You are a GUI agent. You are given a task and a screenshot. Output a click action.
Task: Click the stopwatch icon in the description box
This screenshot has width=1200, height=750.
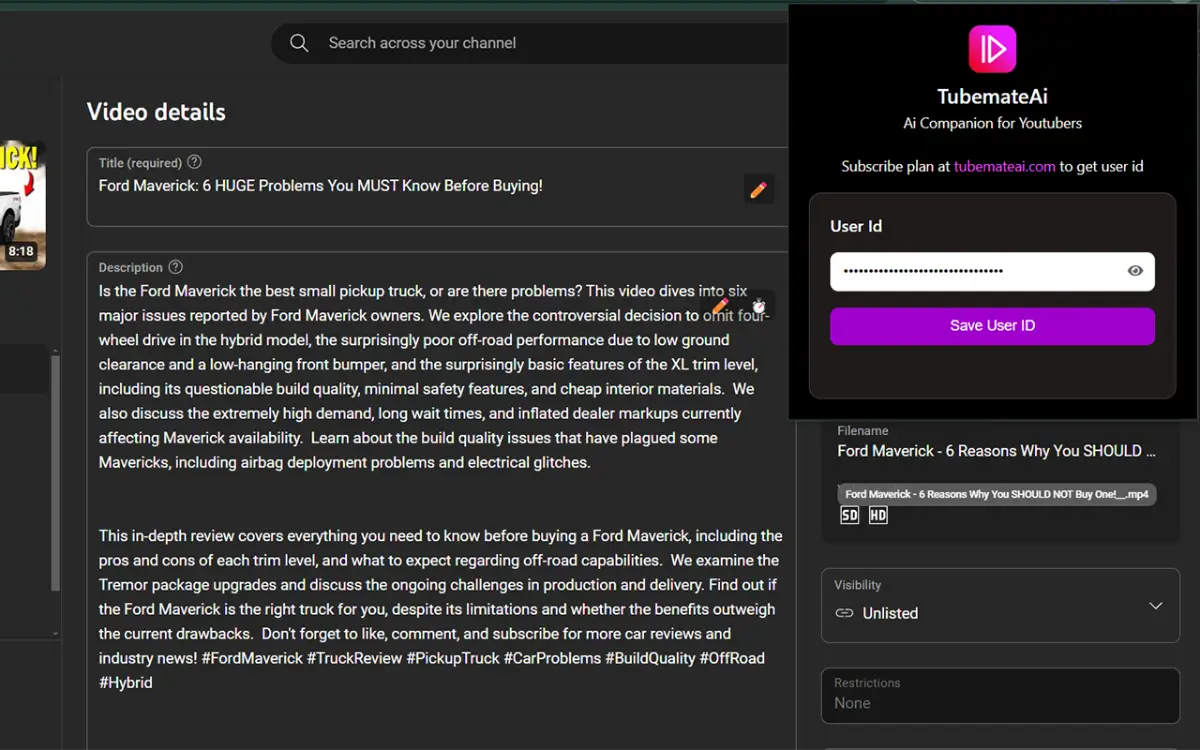coord(759,305)
